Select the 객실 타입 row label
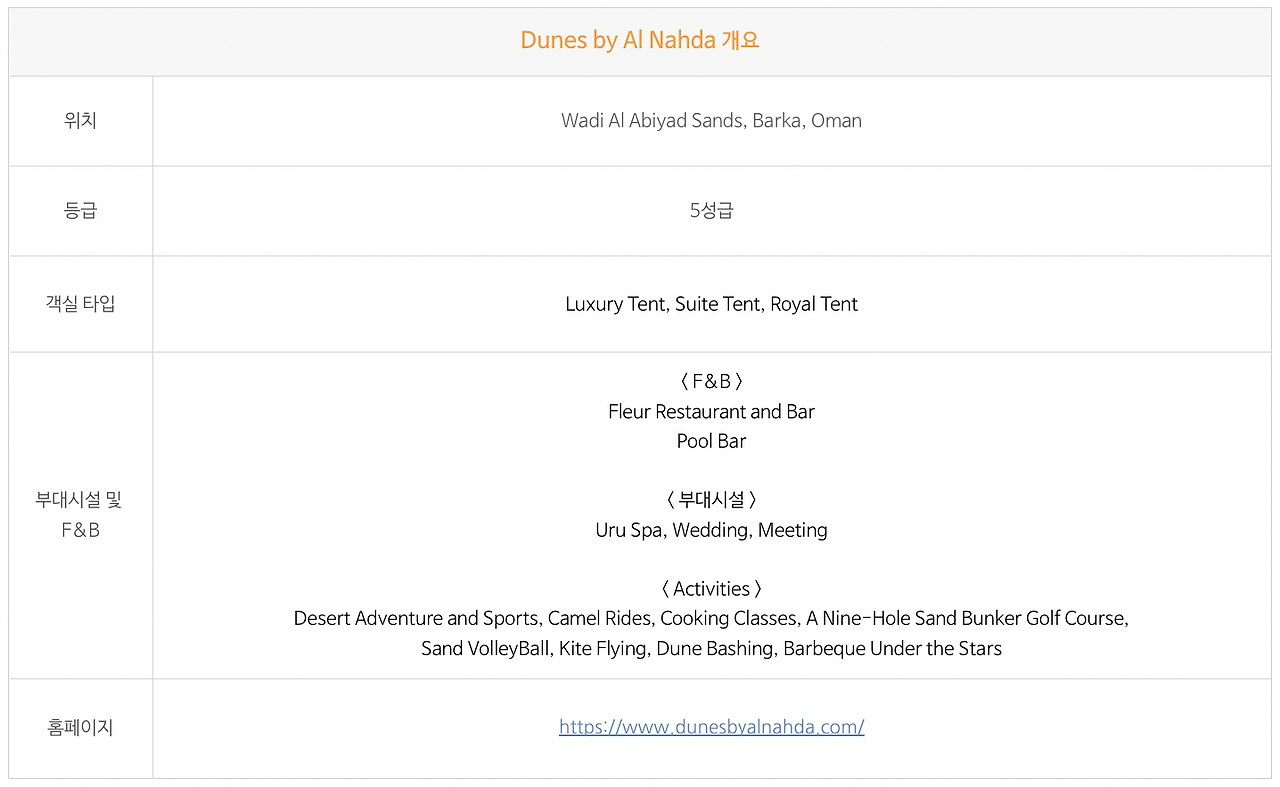This screenshot has height=787, width=1280. click(80, 304)
